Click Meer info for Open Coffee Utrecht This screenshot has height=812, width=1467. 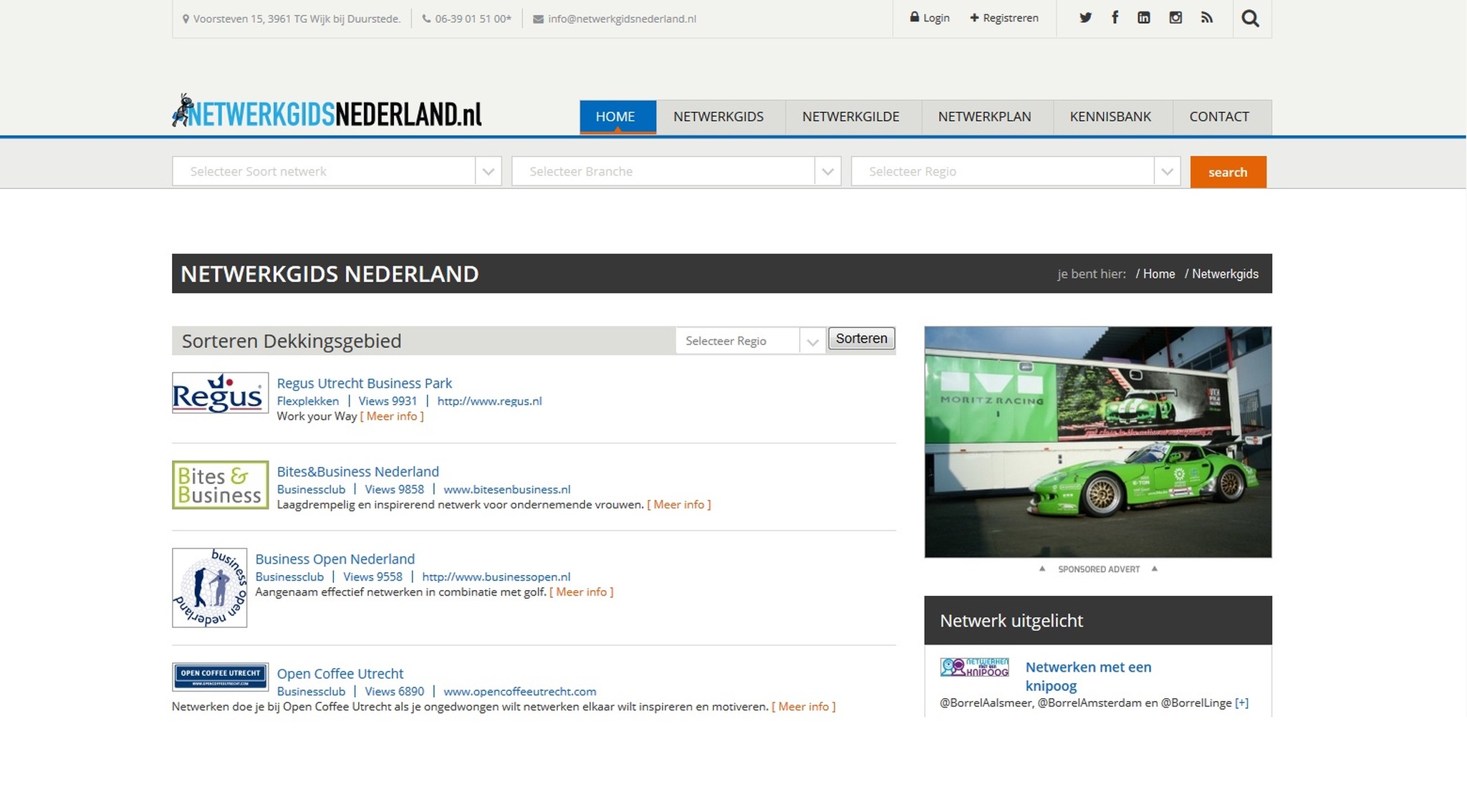[804, 707]
